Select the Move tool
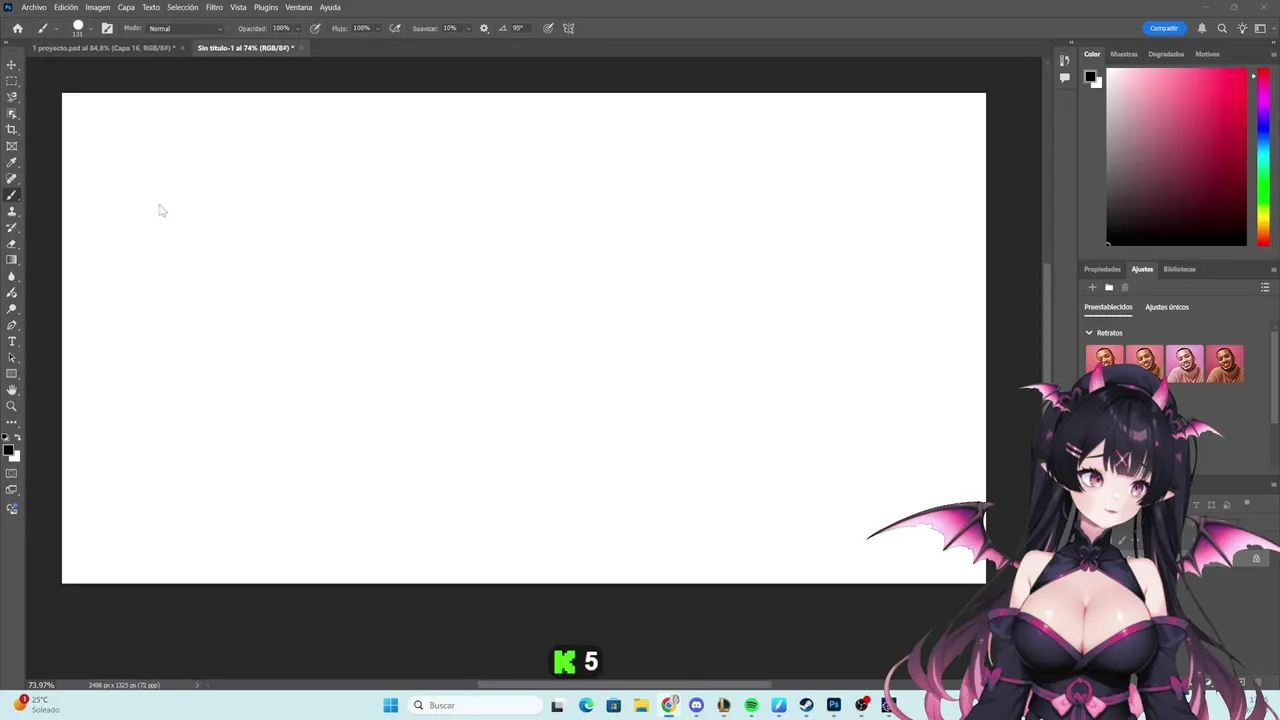1280x720 pixels. pyautogui.click(x=12, y=65)
